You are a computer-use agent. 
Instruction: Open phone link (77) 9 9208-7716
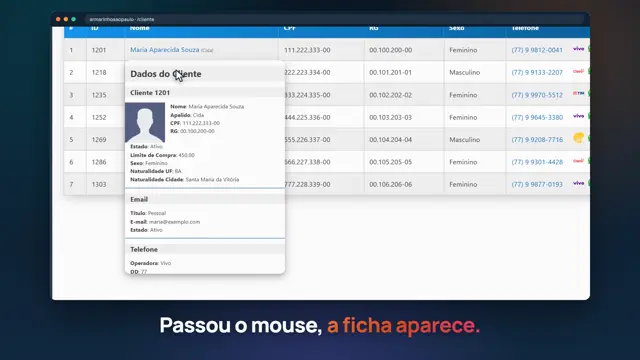[x=537, y=140]
